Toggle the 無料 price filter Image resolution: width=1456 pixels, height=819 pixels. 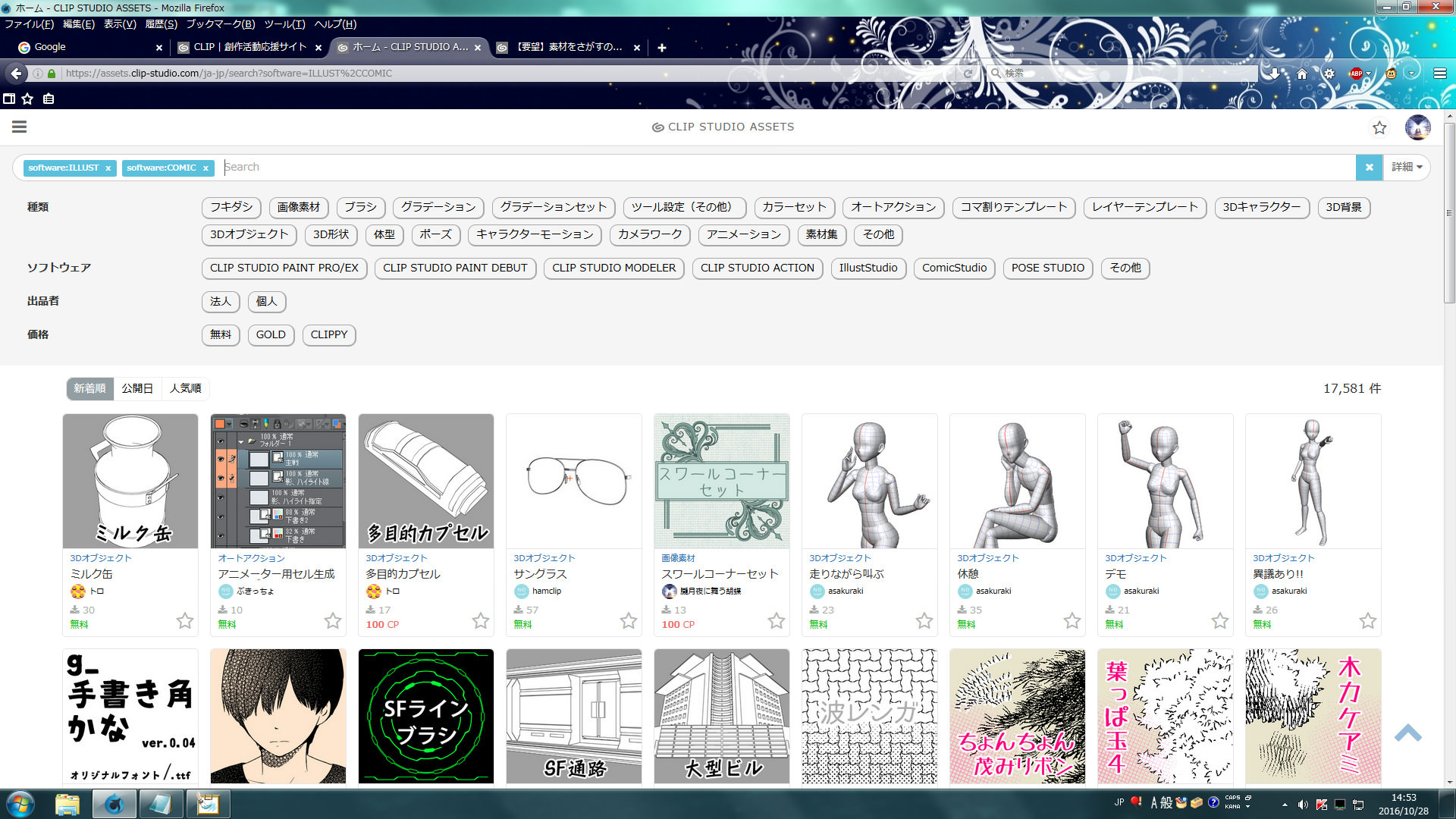221,334
